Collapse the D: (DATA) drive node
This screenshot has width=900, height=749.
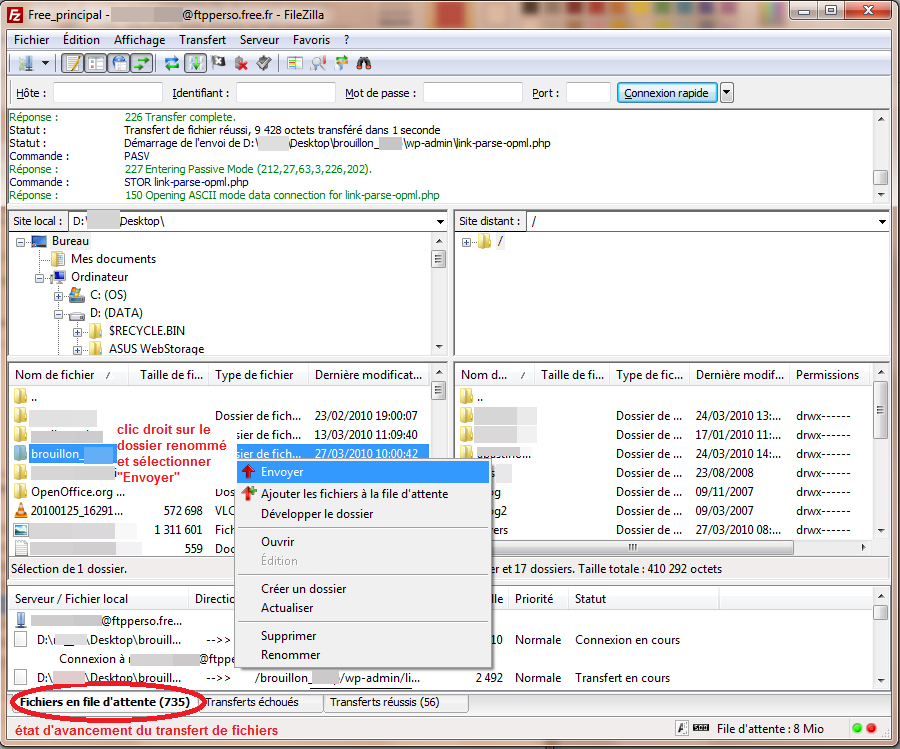coord(58,315)
